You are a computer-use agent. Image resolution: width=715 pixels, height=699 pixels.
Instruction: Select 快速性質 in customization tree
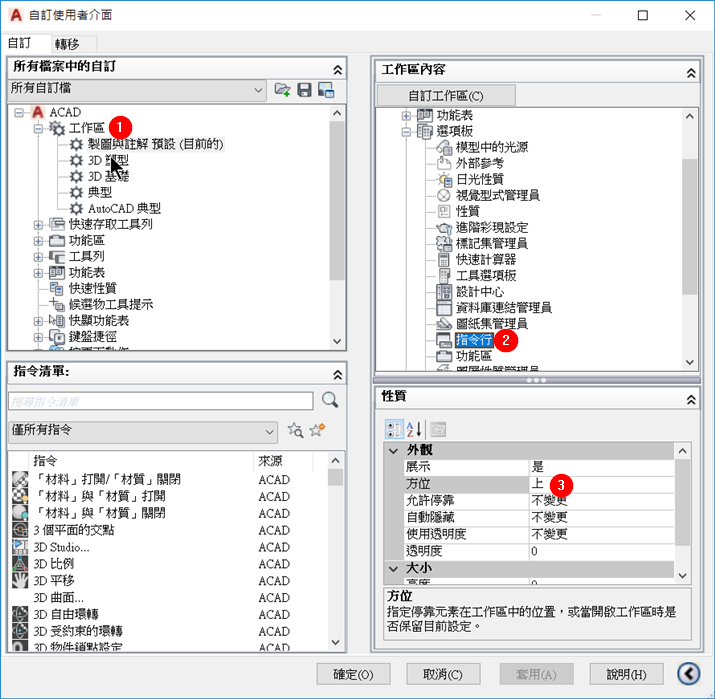[93, 288]
